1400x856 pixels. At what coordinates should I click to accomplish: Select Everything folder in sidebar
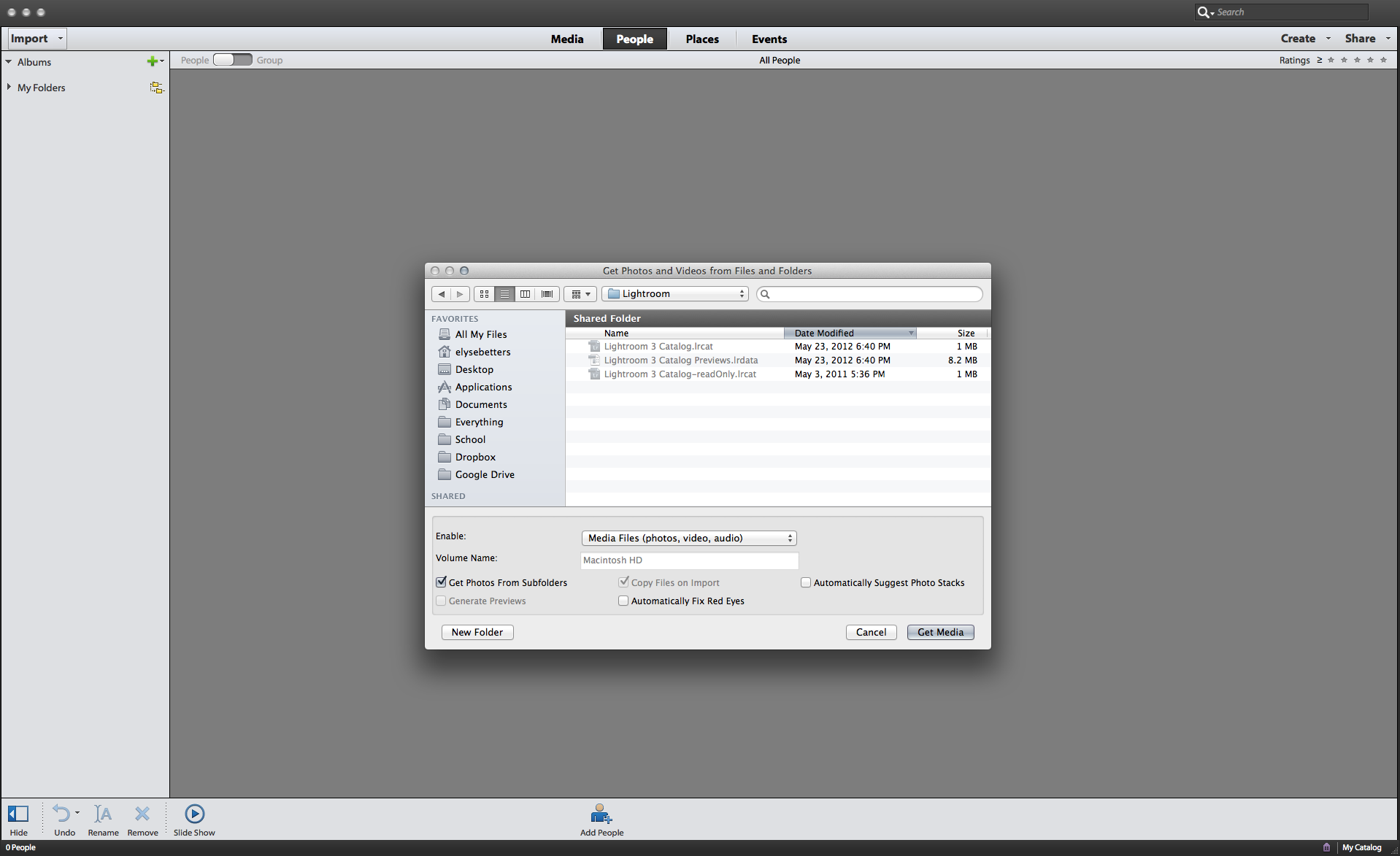(470, 422)
